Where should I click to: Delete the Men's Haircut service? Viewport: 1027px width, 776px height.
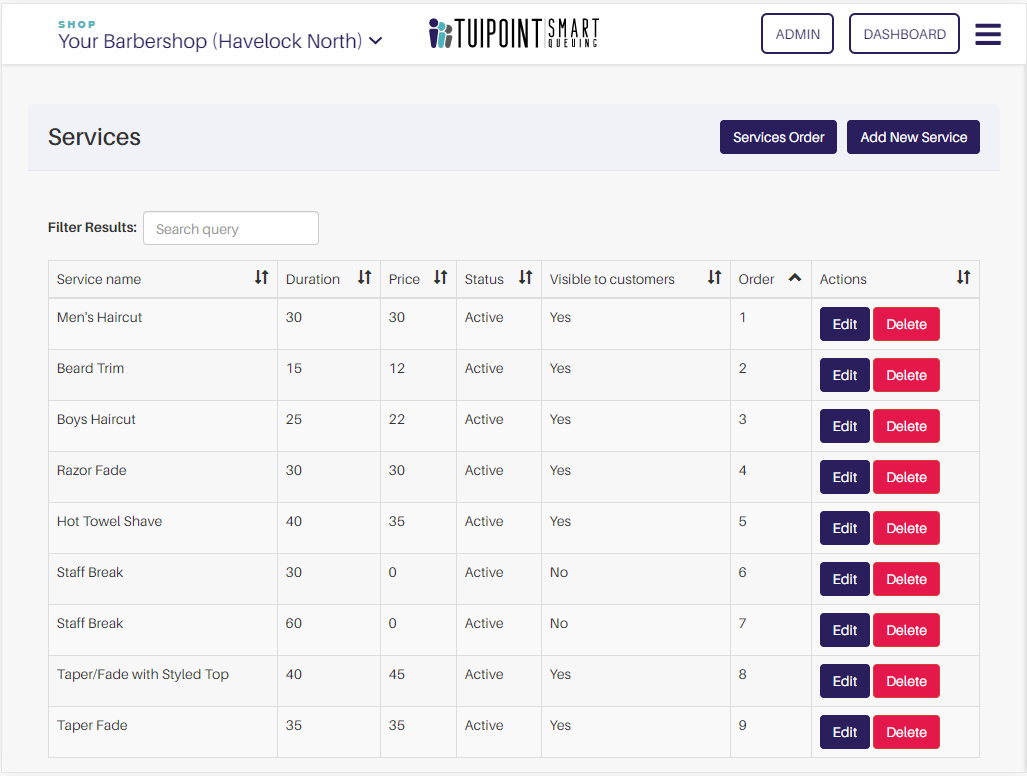906,324
